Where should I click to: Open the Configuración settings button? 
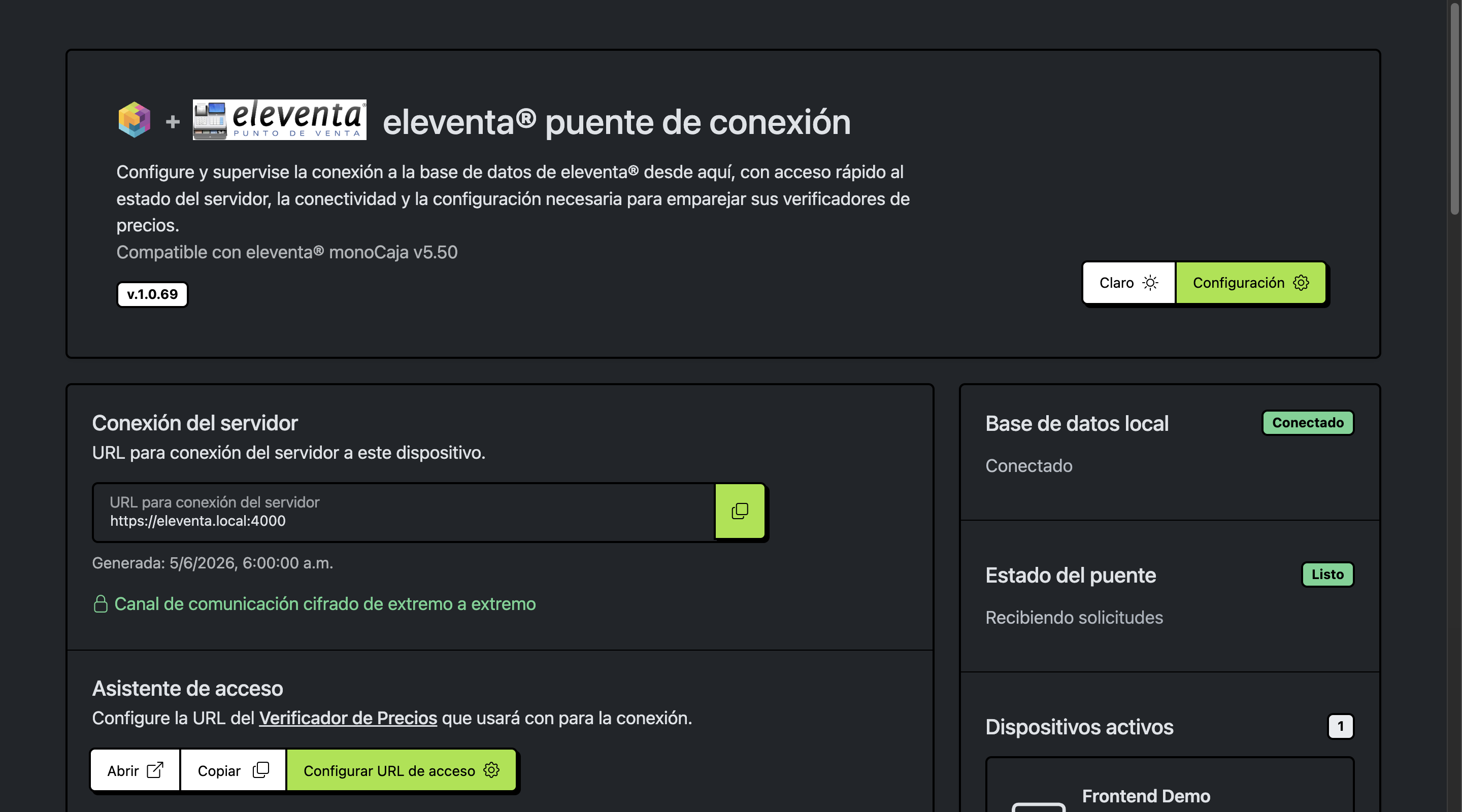1251,283
